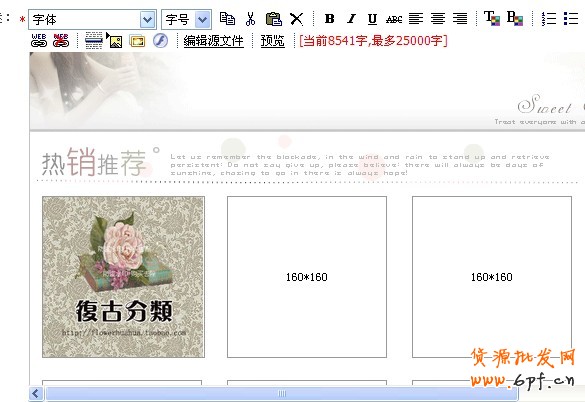Click the paste clipboard icon

(x=273, y=19)
